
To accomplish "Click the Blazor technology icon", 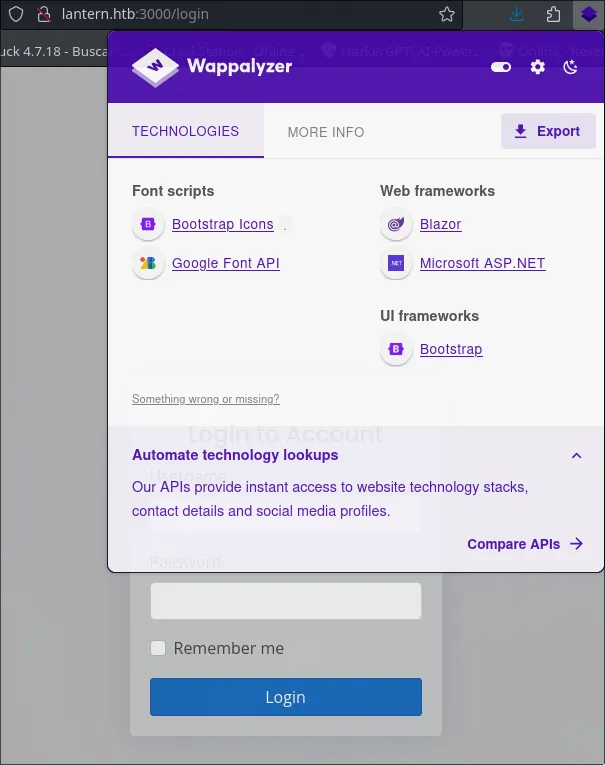I will pos(396,224).
